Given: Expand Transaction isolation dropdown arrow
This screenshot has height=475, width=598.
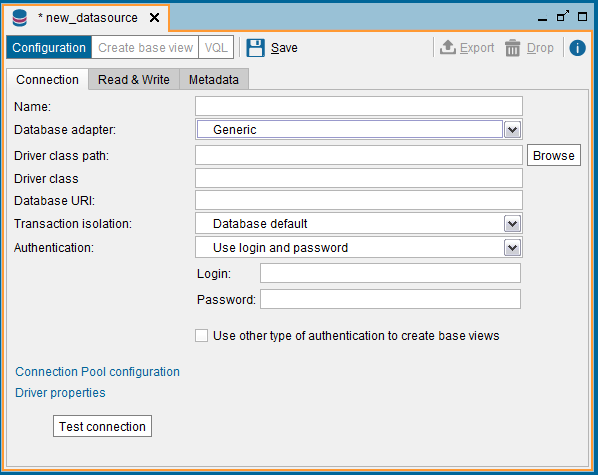Looking at the screenshot, I should pos(512,224).
